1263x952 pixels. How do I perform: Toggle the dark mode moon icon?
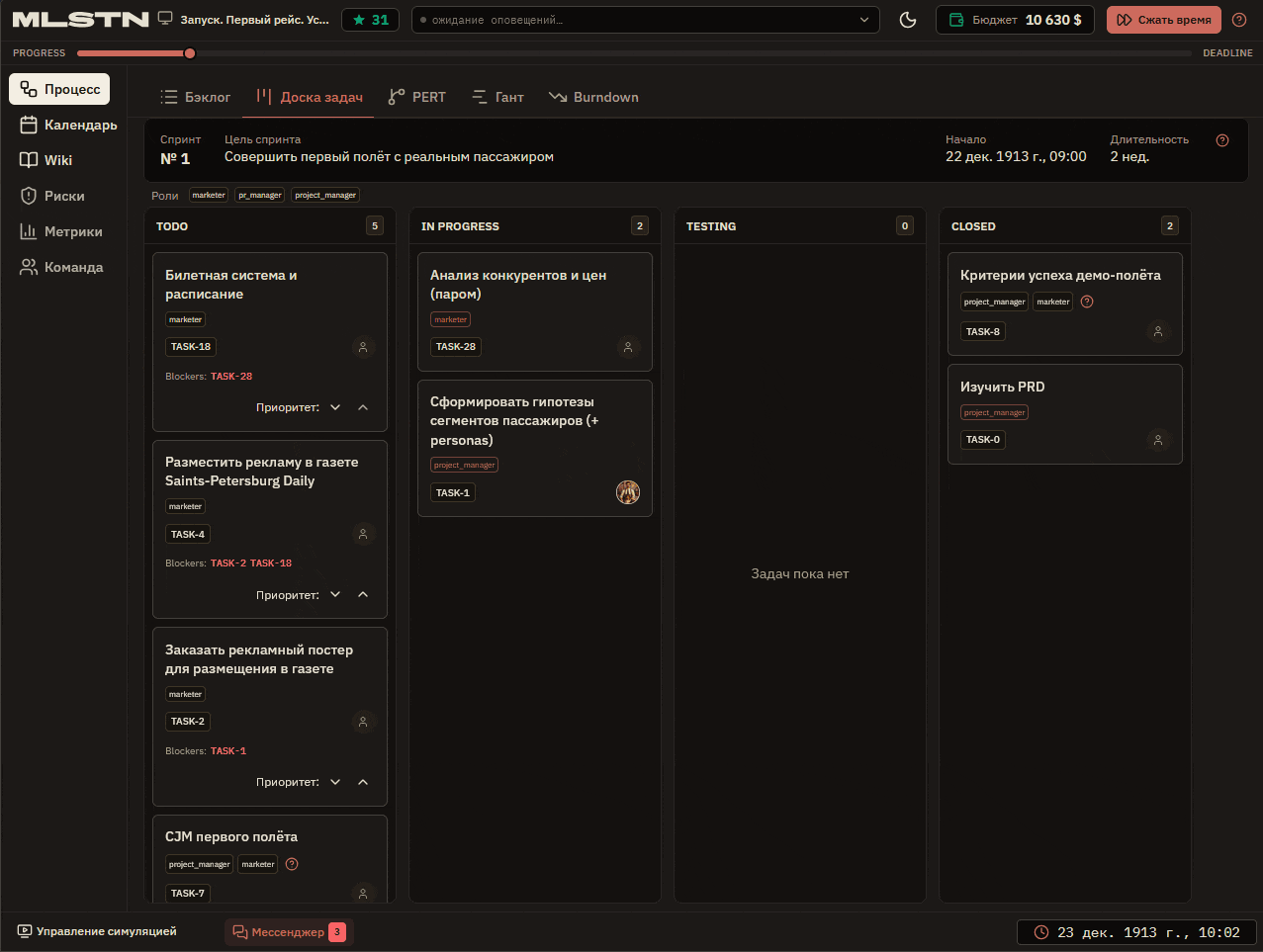click(x=908, y=20)
